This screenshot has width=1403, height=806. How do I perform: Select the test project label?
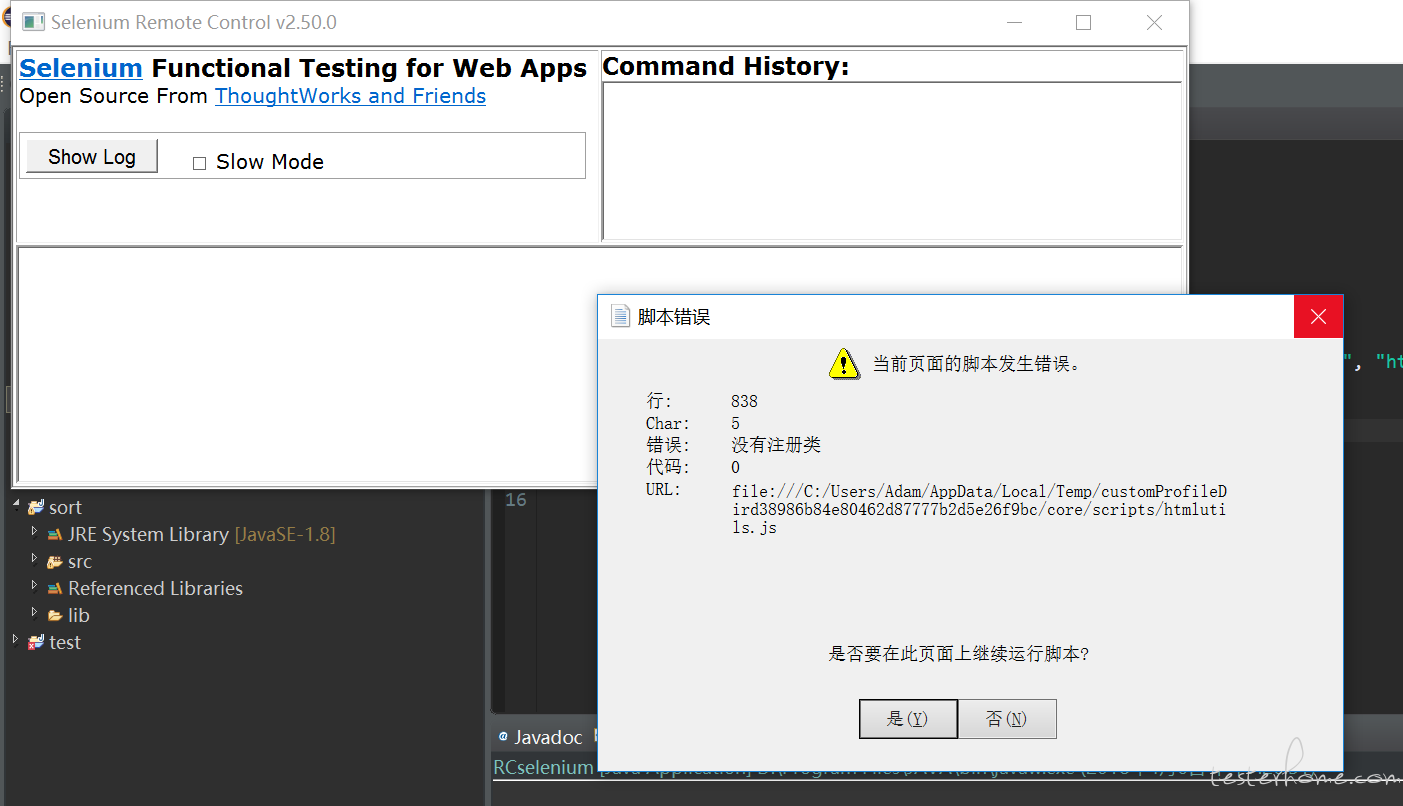(x=65, y=643)
